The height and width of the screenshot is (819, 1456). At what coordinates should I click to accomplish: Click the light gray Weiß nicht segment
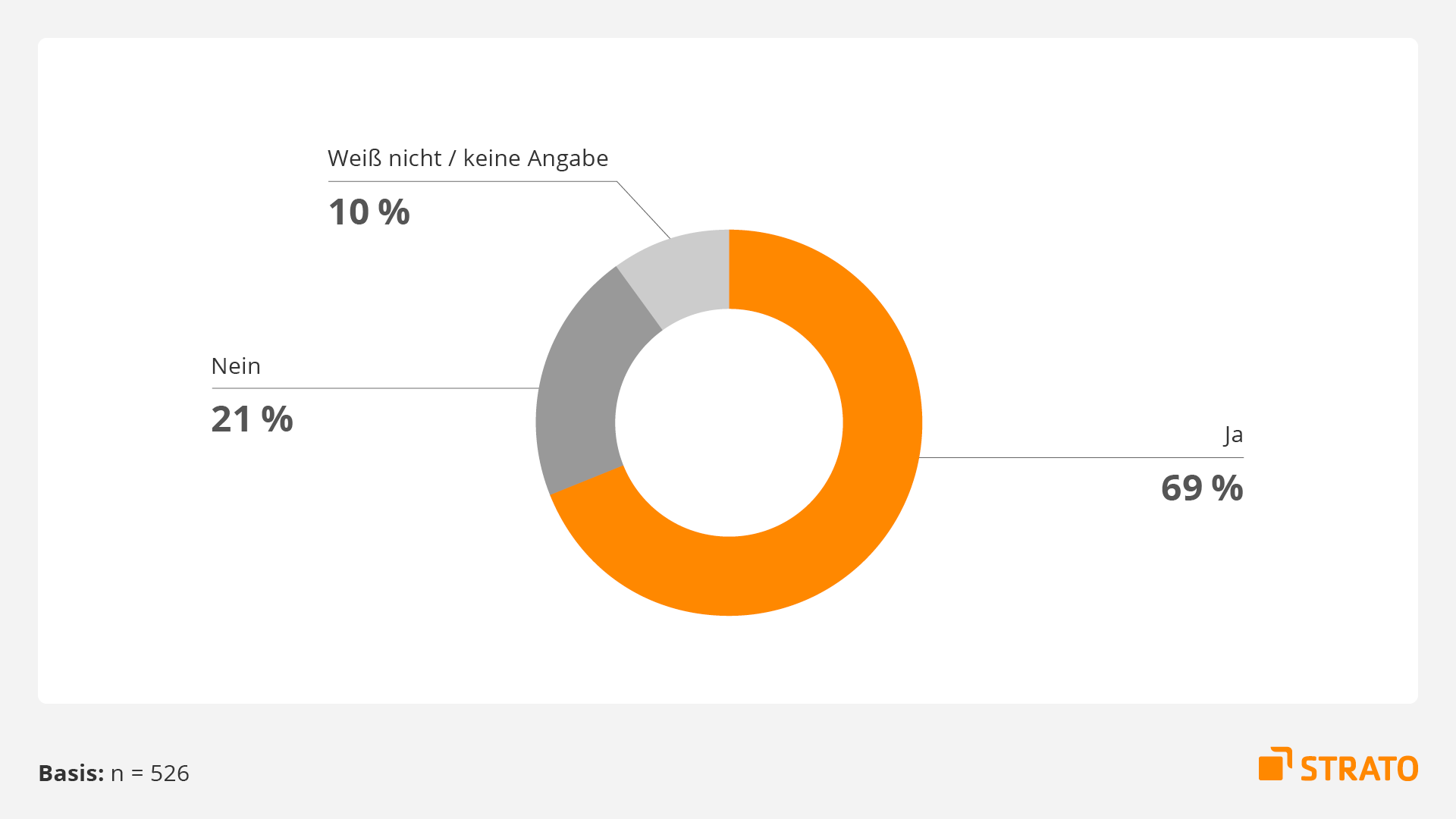[x=686, y=273]
